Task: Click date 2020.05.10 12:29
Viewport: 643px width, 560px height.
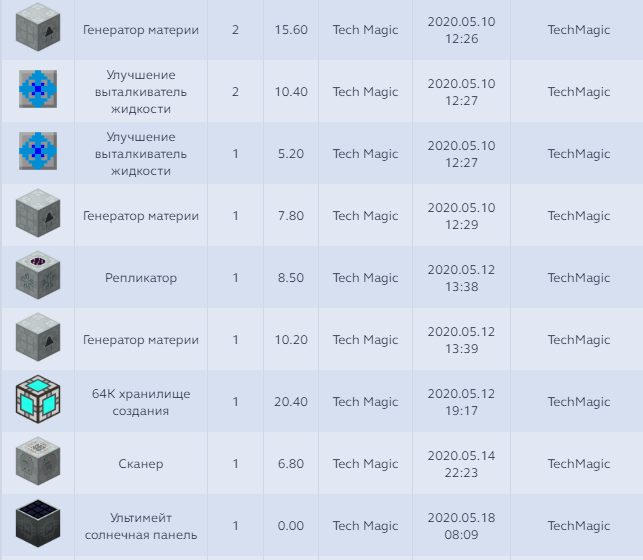Action: point(461,216)
